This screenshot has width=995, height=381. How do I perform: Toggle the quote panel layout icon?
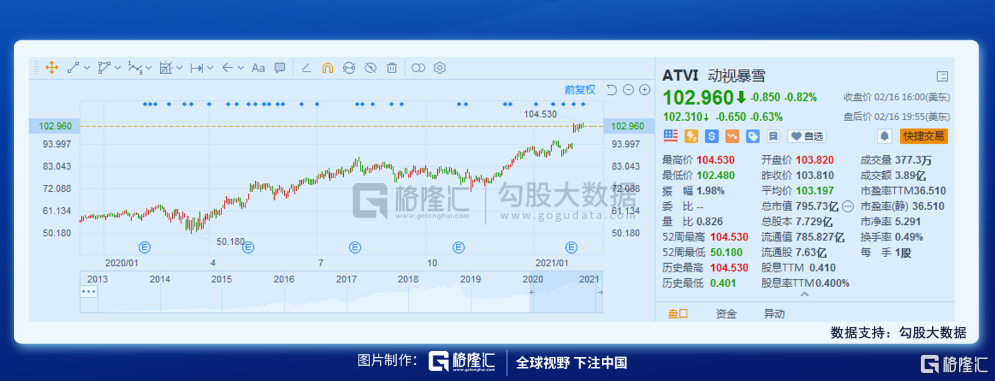[x=942, y=77]
